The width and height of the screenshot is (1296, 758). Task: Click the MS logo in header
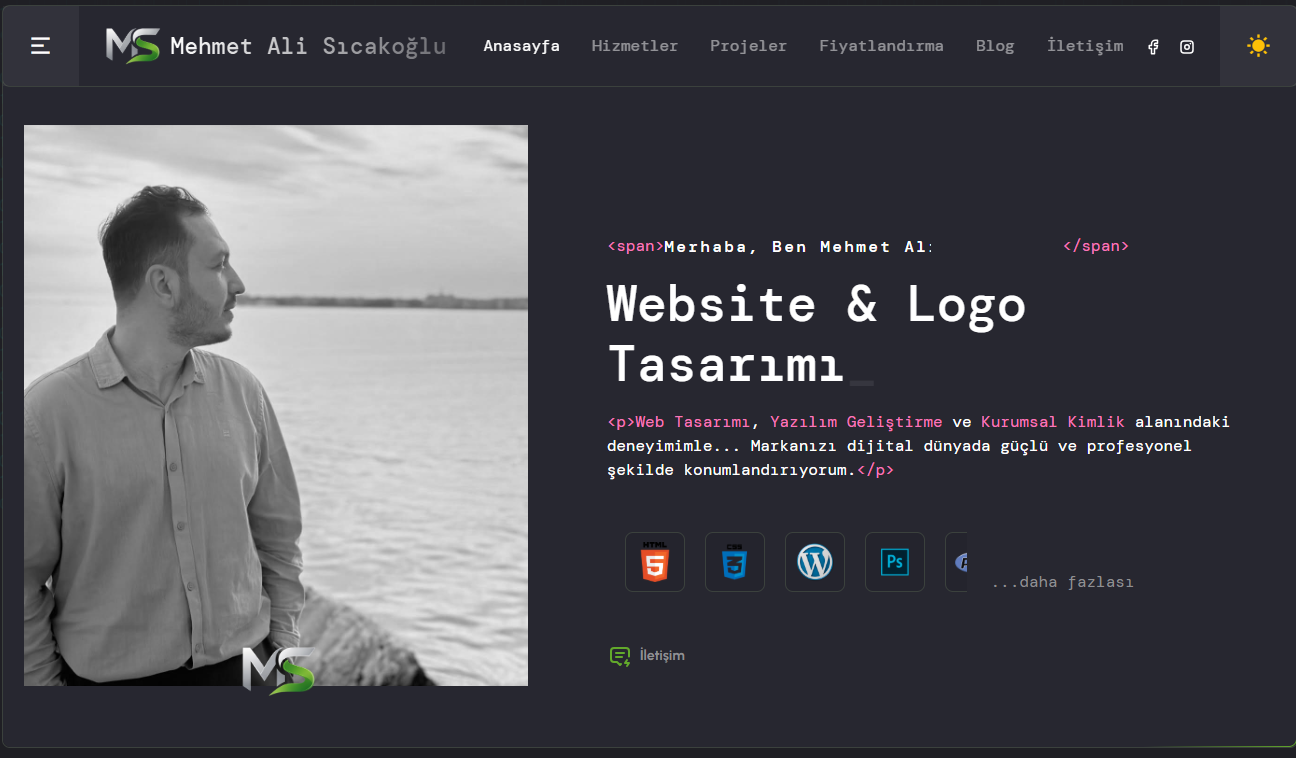(132, 46)
